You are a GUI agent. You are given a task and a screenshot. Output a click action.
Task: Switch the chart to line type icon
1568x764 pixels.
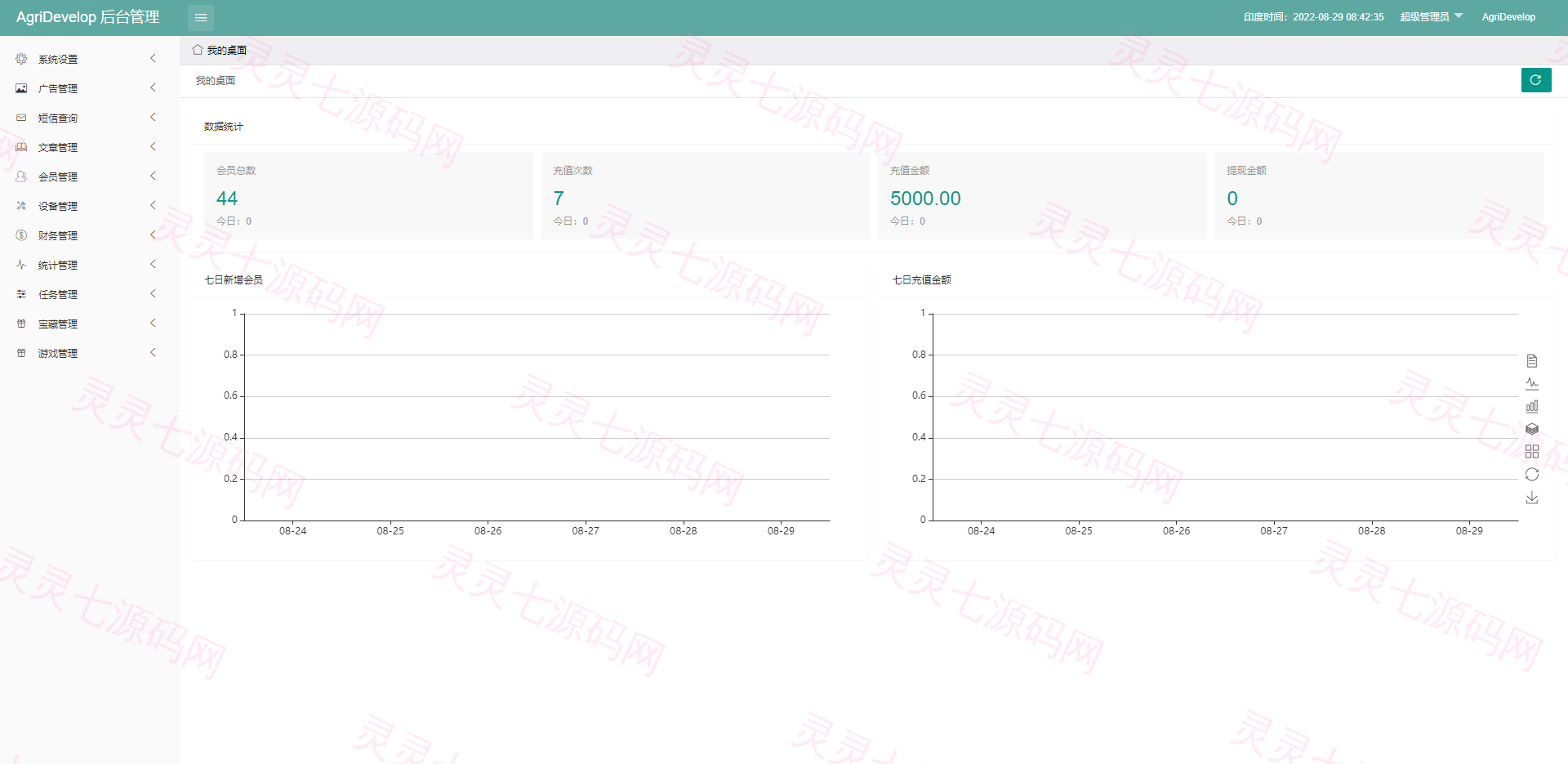pyautogui.click(x=1532, y=383)
